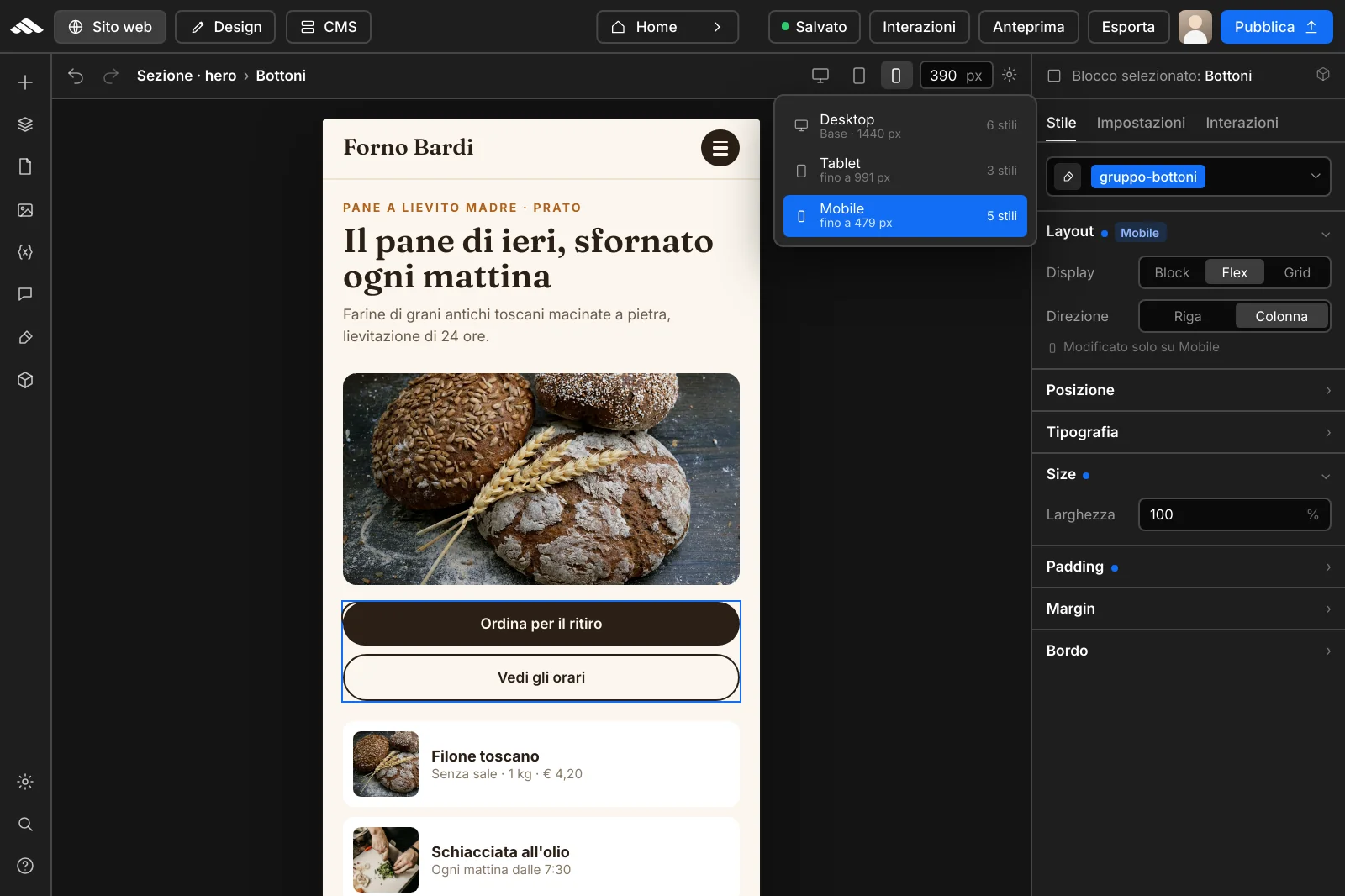1345x896 pixels.
Task: Click the Anteprima button
Action: (1028, 27)
